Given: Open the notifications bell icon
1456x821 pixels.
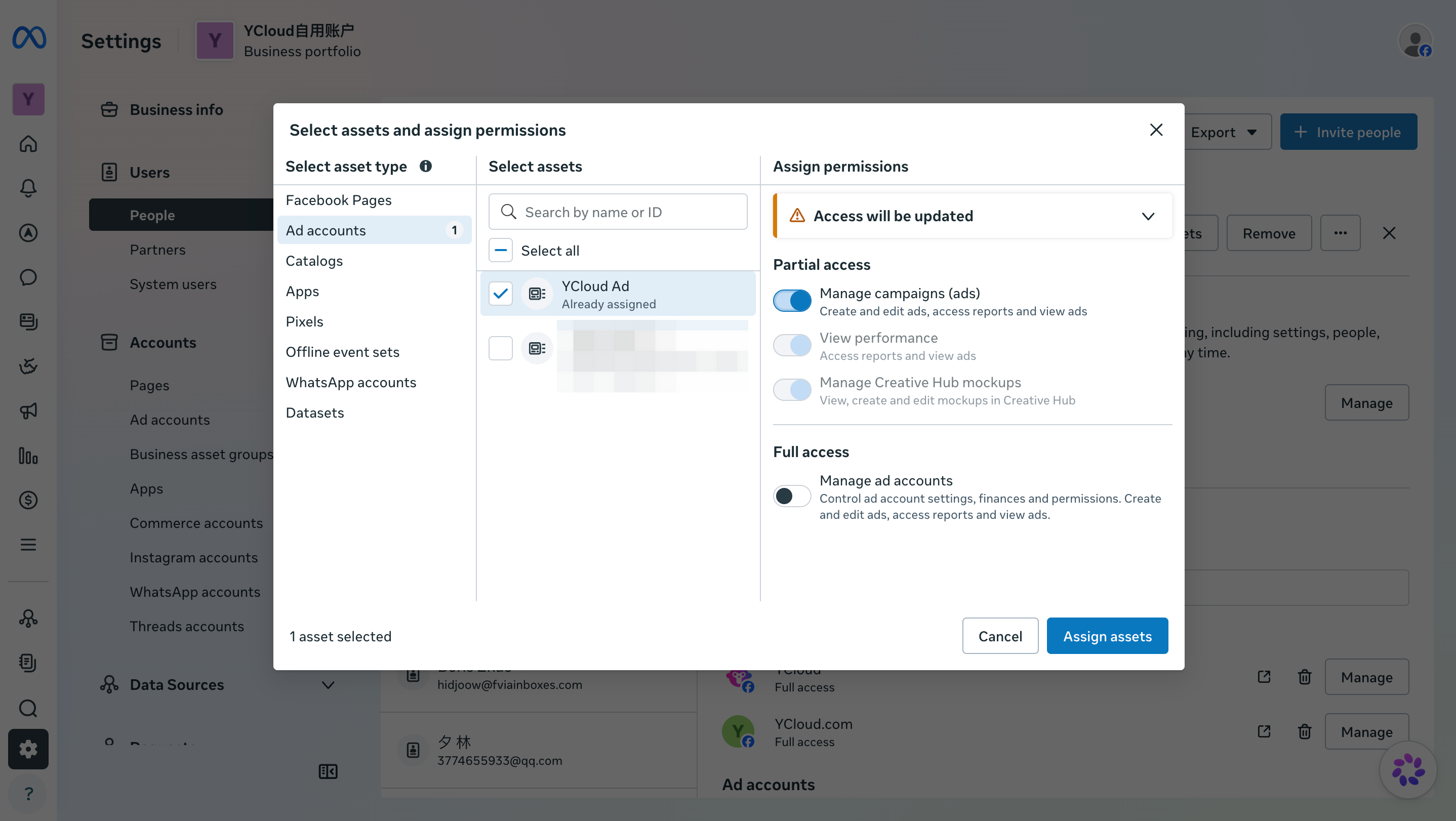Looking at the screenshot, I should click(28, 188).
